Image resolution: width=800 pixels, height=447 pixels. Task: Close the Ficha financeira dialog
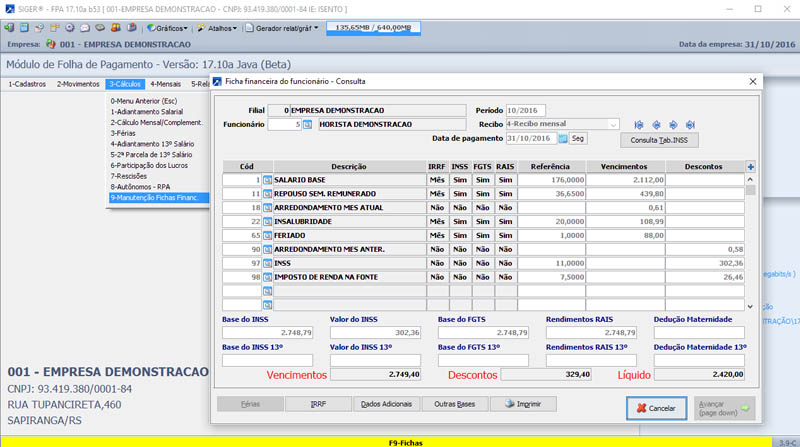pos(753,82)
